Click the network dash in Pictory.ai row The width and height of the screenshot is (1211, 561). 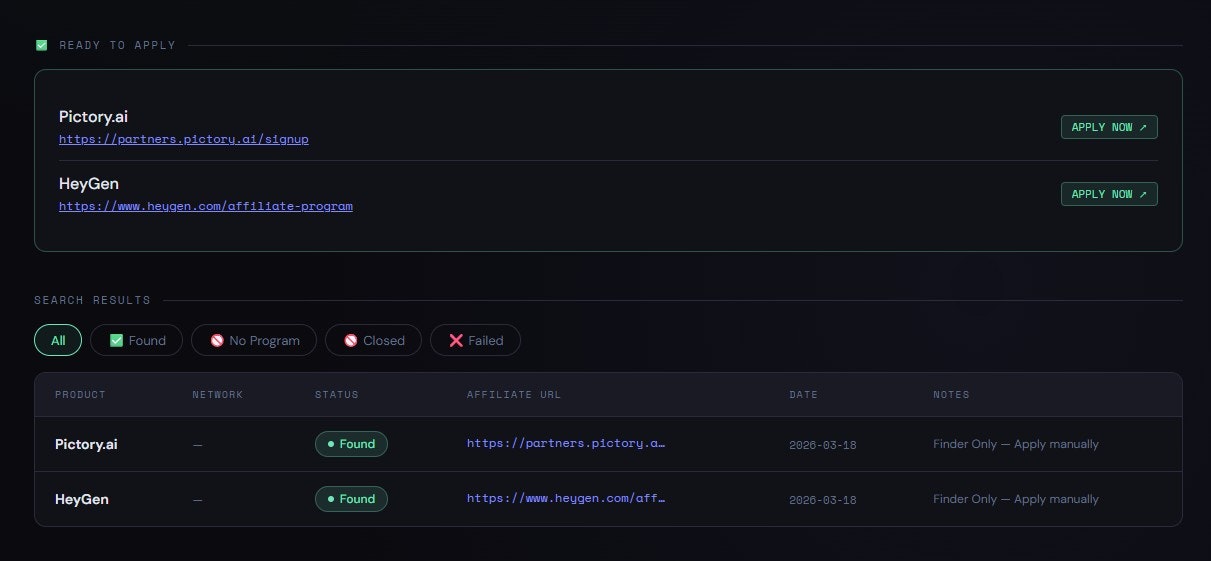(x=197, y=444)
